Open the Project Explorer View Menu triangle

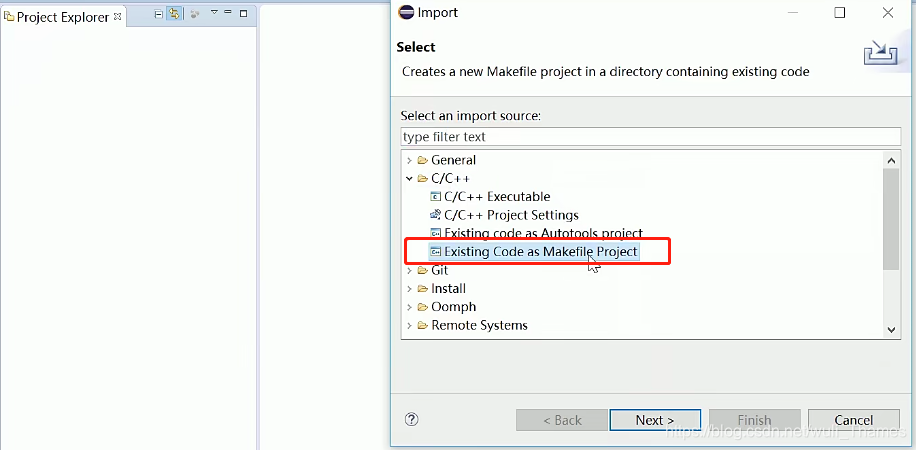point(214,12)
